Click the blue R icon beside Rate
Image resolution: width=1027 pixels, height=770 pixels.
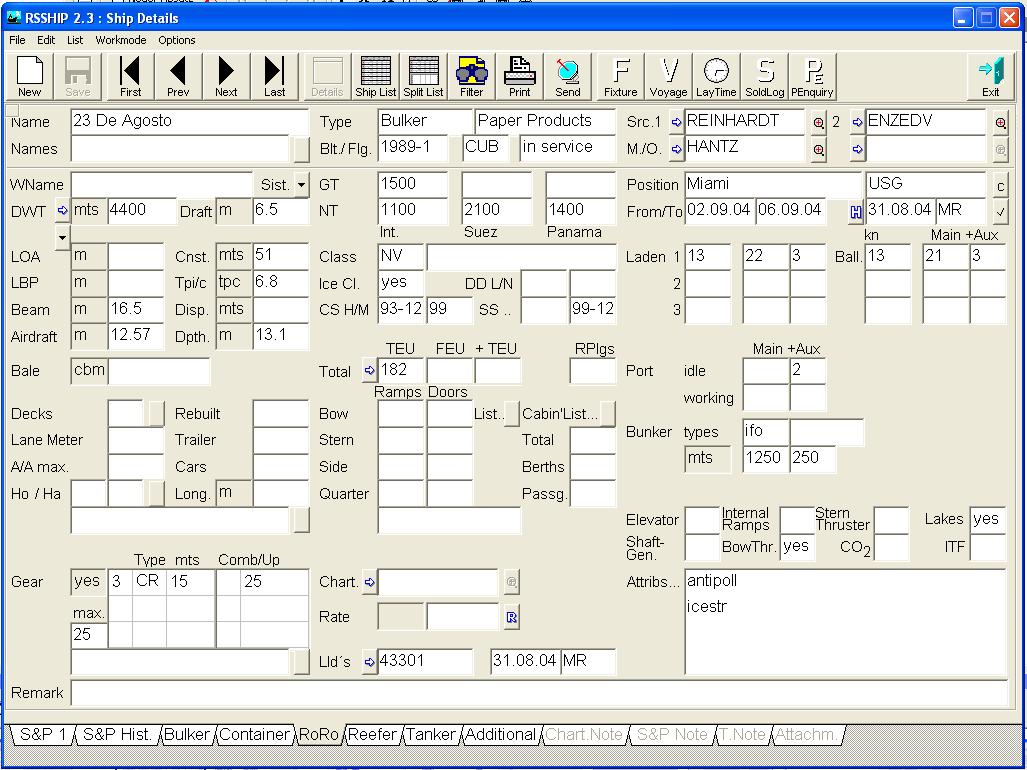[x=512, y=617]
